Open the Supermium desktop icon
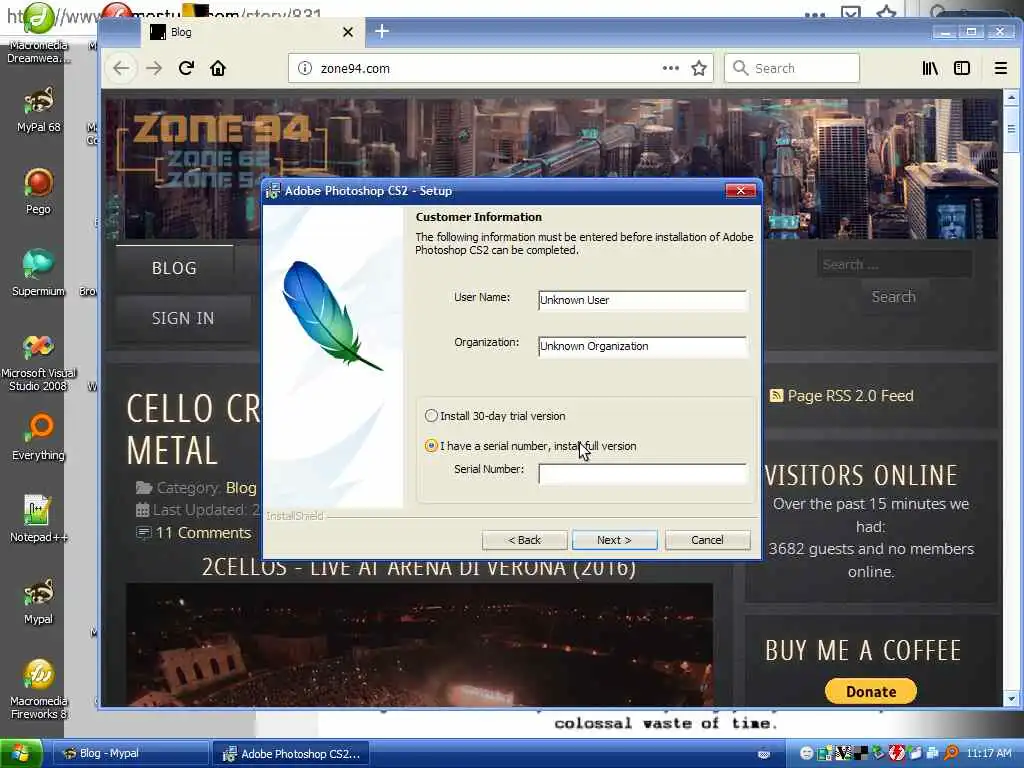This screenshot has height=768, width=1024. tap(39, 274)
